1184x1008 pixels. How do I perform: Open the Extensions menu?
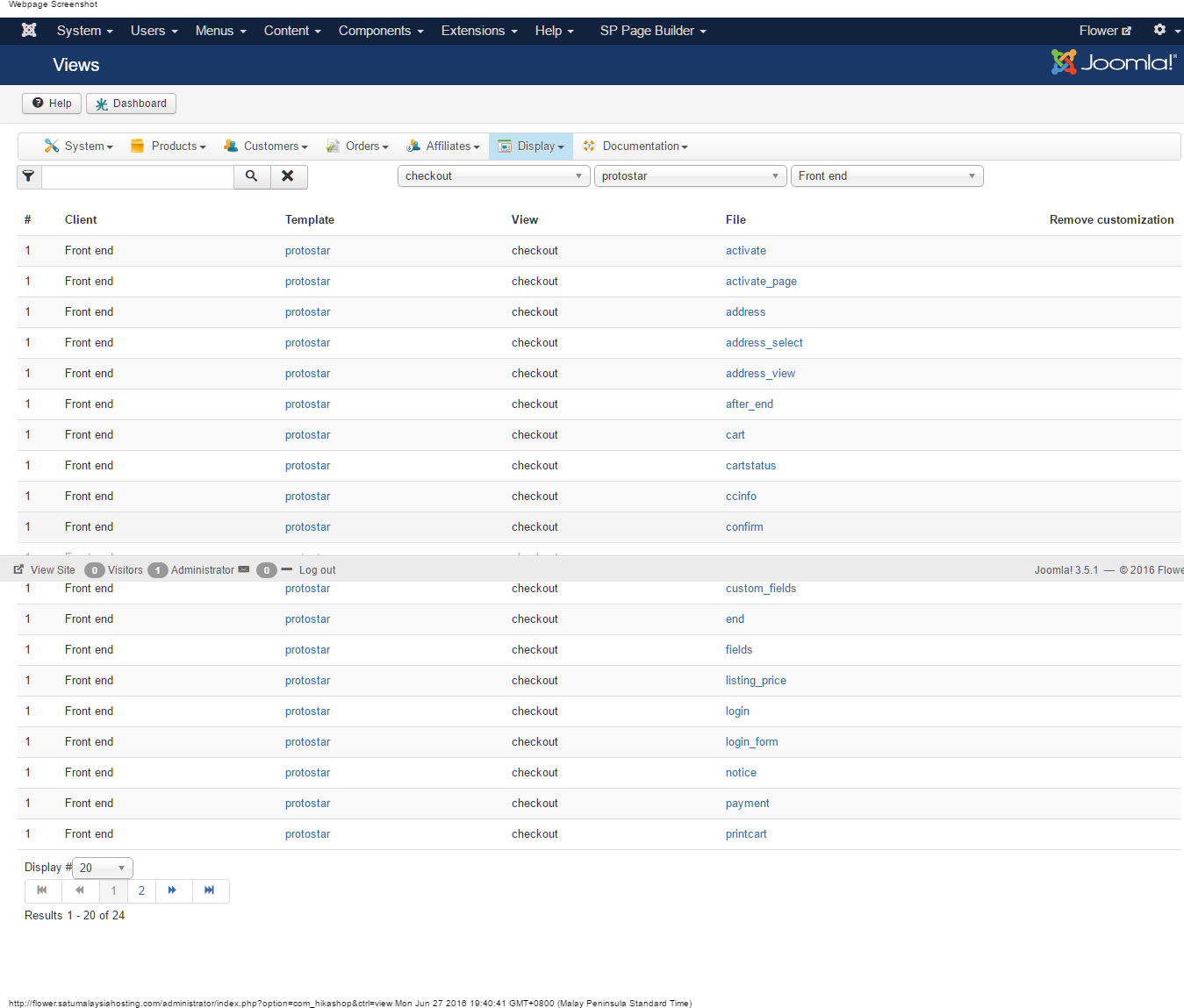click(478, 31)
